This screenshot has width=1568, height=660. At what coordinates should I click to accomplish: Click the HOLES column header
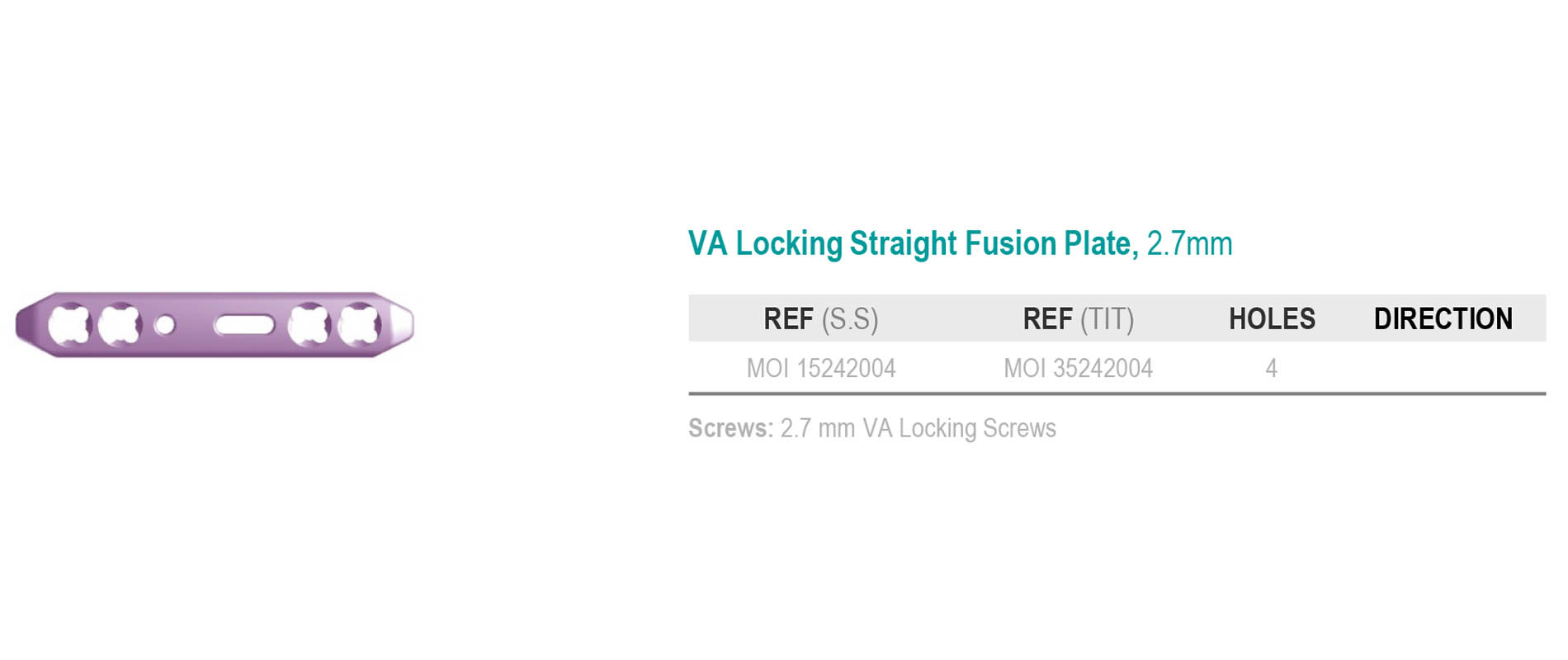[x=1272, y=318]
